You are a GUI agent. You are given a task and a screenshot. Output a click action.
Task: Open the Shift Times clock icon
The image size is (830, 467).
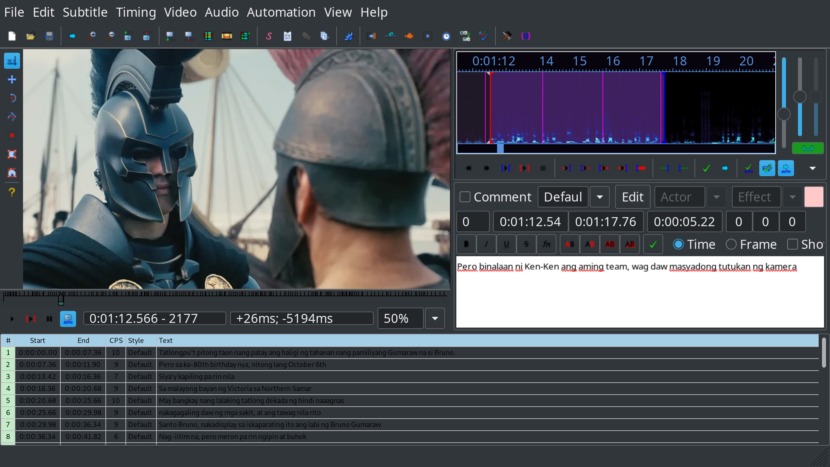coord(446,36)
